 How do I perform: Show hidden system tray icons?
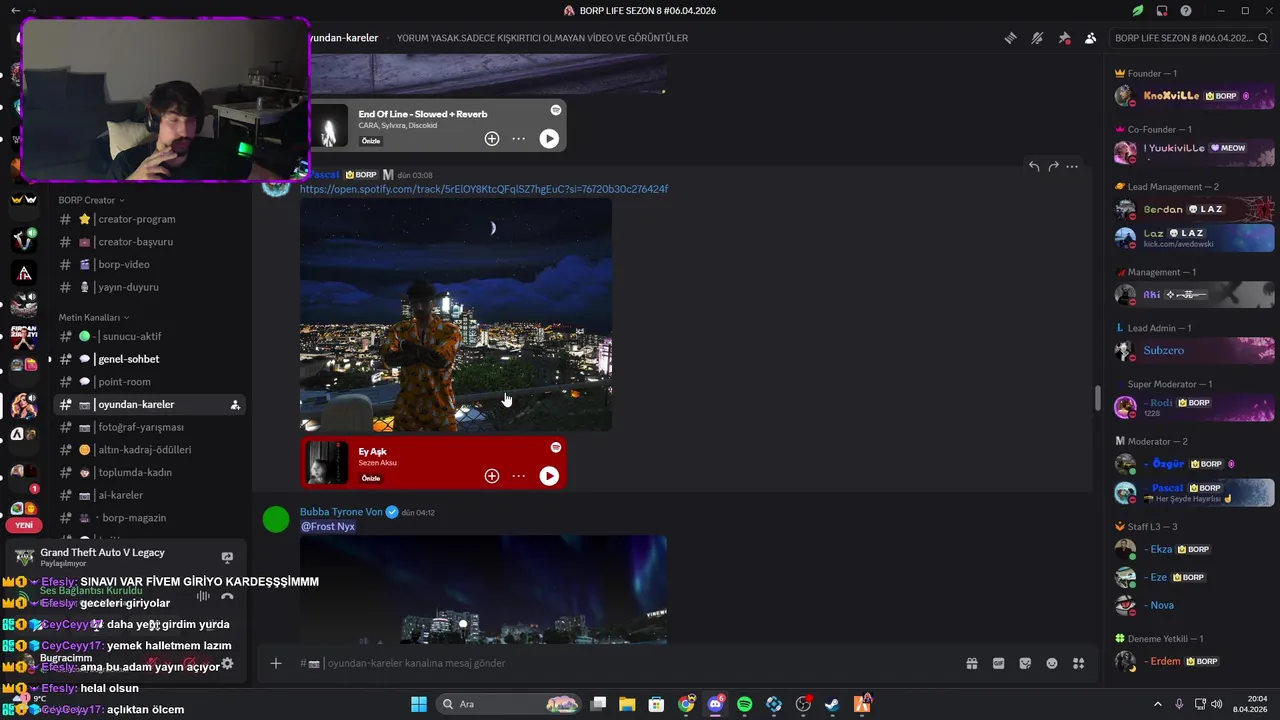pyautogui.click(x=1158, y=704)
